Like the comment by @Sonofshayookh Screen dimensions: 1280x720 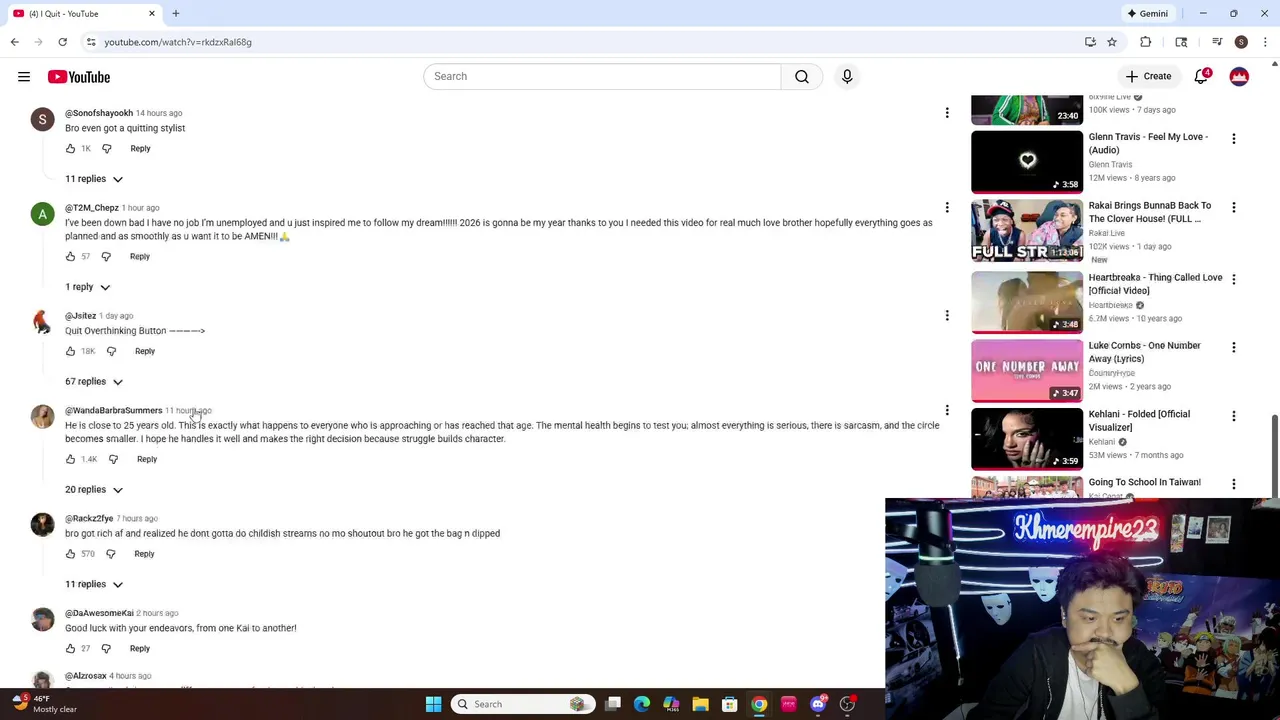pos(70,148)
